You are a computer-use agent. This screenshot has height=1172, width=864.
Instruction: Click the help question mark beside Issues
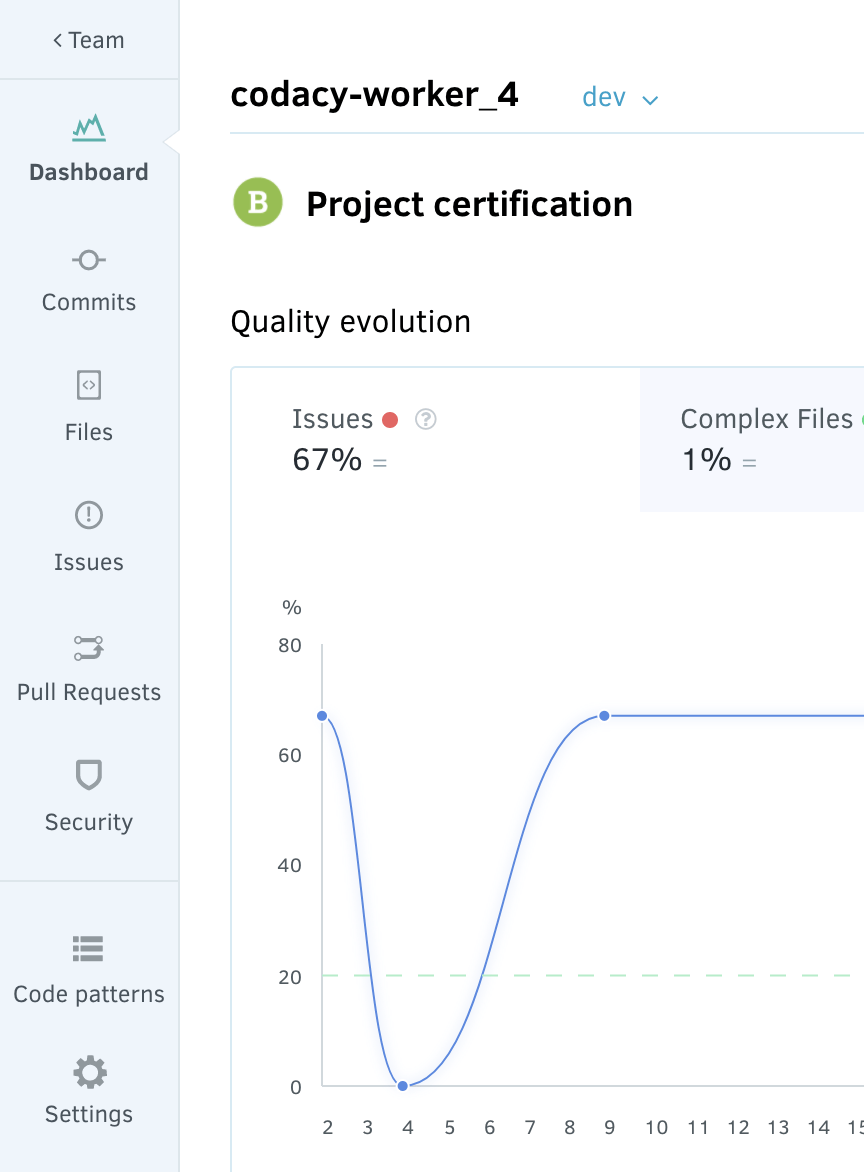click(x=426, y=420)
